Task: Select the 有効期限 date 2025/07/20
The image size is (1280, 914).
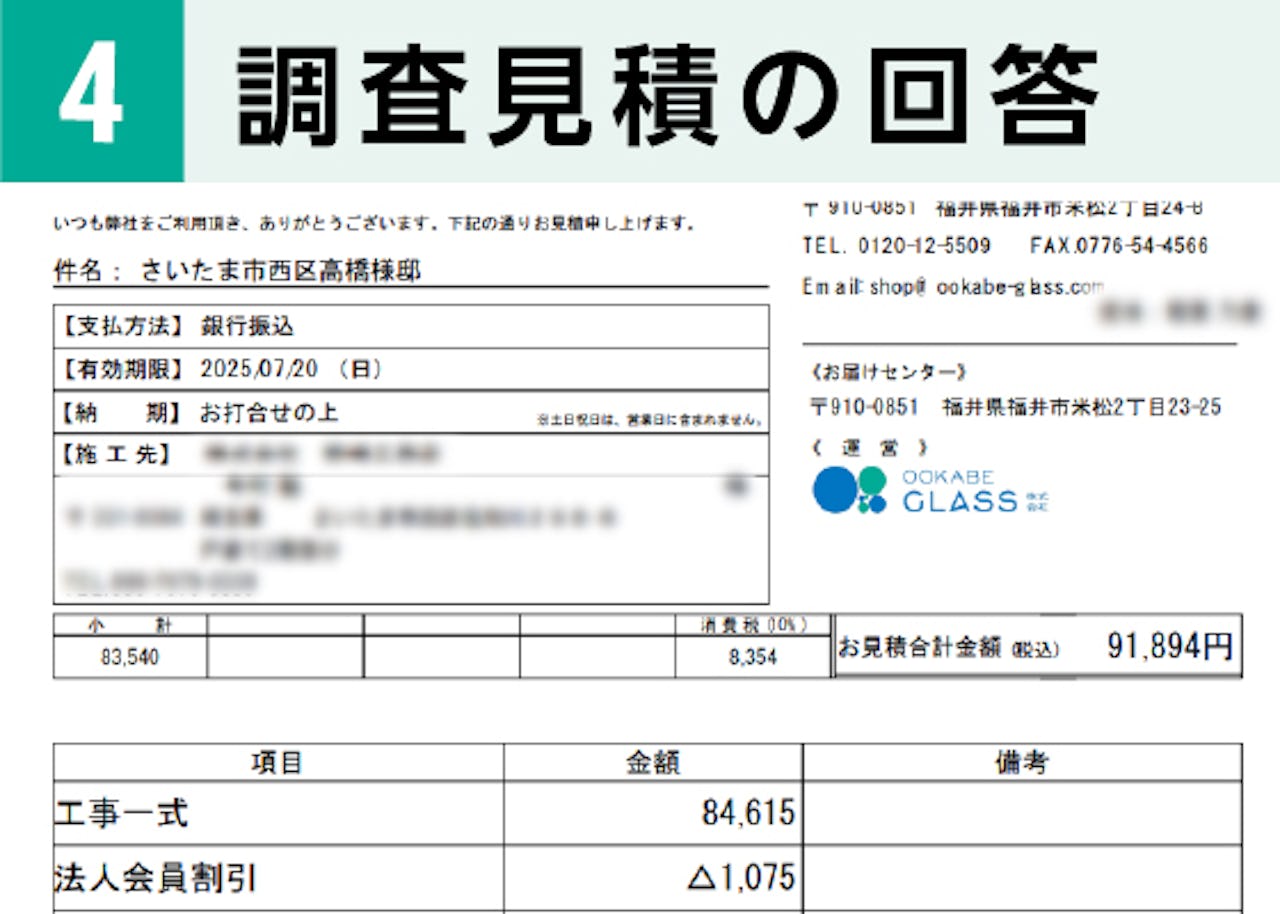Action: 259,369
